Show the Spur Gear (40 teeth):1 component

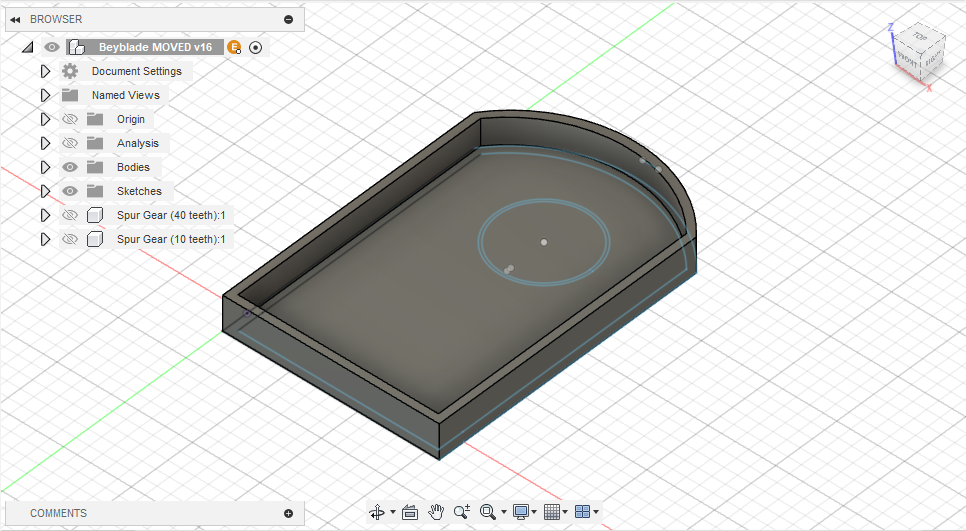point(70,216)
